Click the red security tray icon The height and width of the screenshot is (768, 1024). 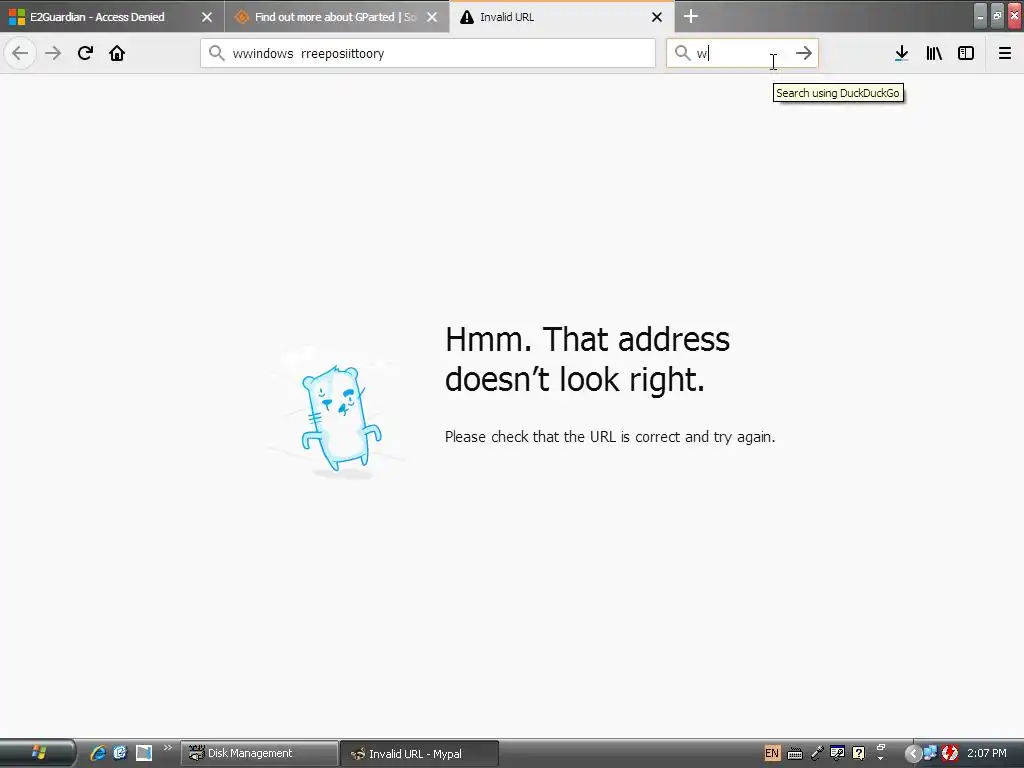(950, 753)
